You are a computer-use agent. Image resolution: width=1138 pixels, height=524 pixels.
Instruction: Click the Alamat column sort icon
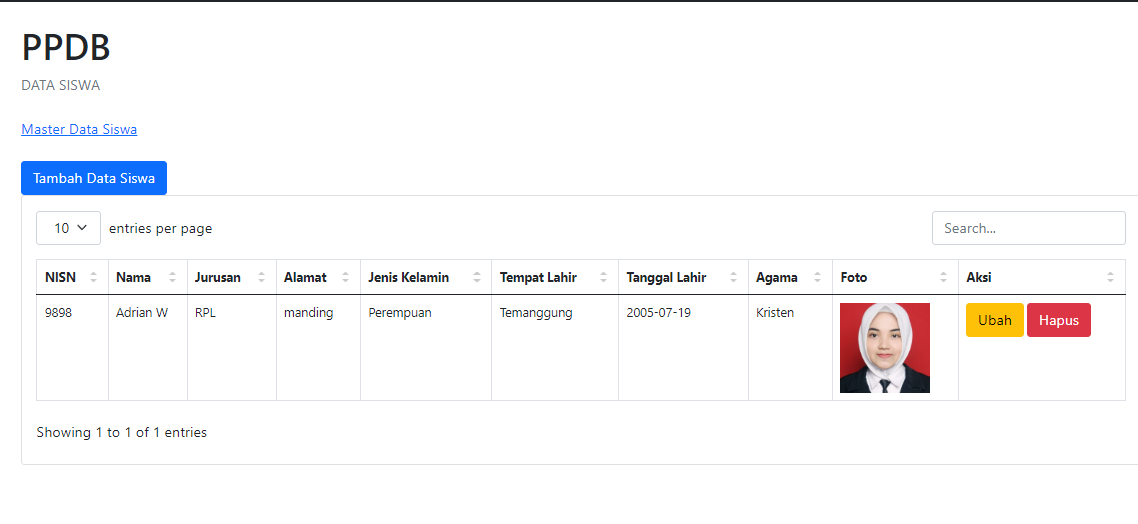click(346, 278)
